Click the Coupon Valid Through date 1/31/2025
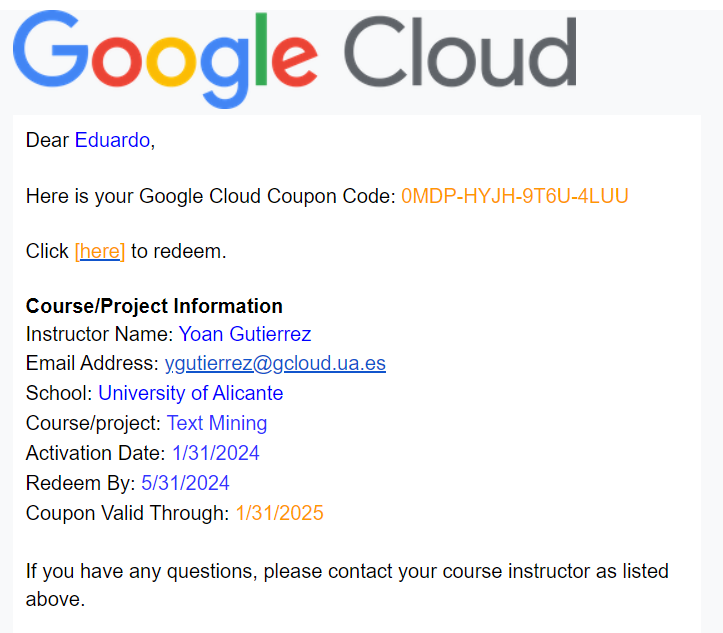The height and width of the screenshot is (633, 723). 279,513
